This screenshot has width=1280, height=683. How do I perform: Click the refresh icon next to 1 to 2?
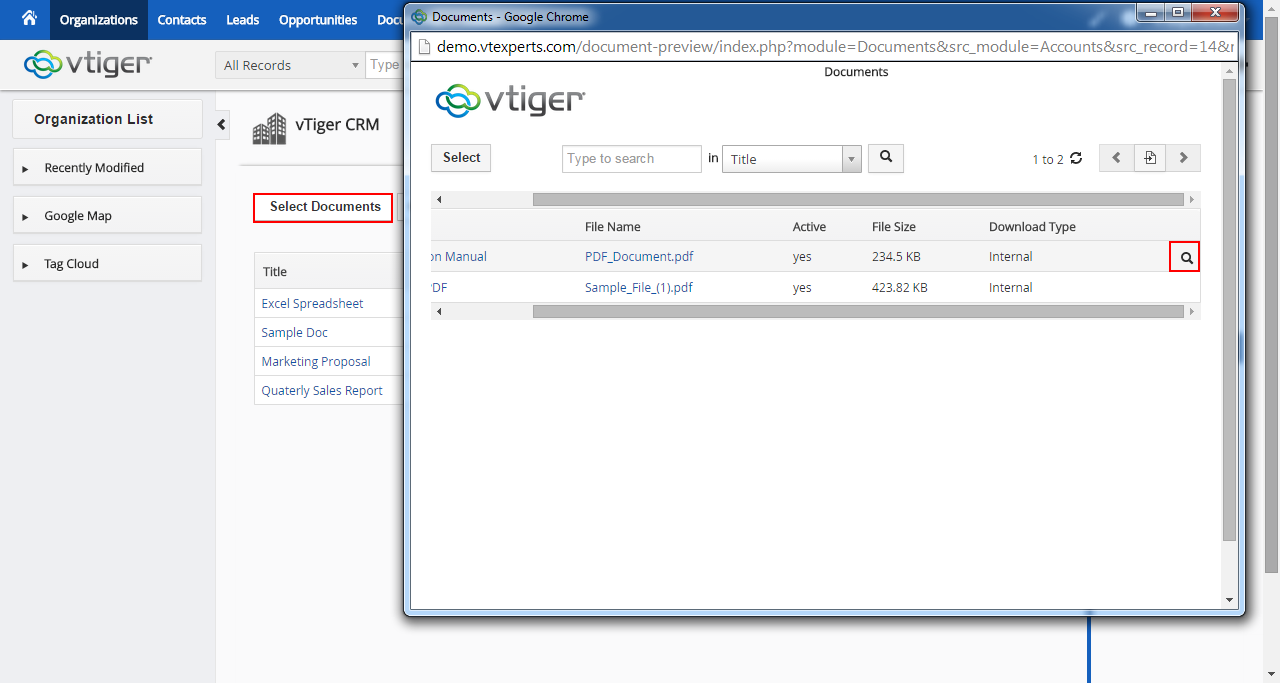(x=1076, y=158)
